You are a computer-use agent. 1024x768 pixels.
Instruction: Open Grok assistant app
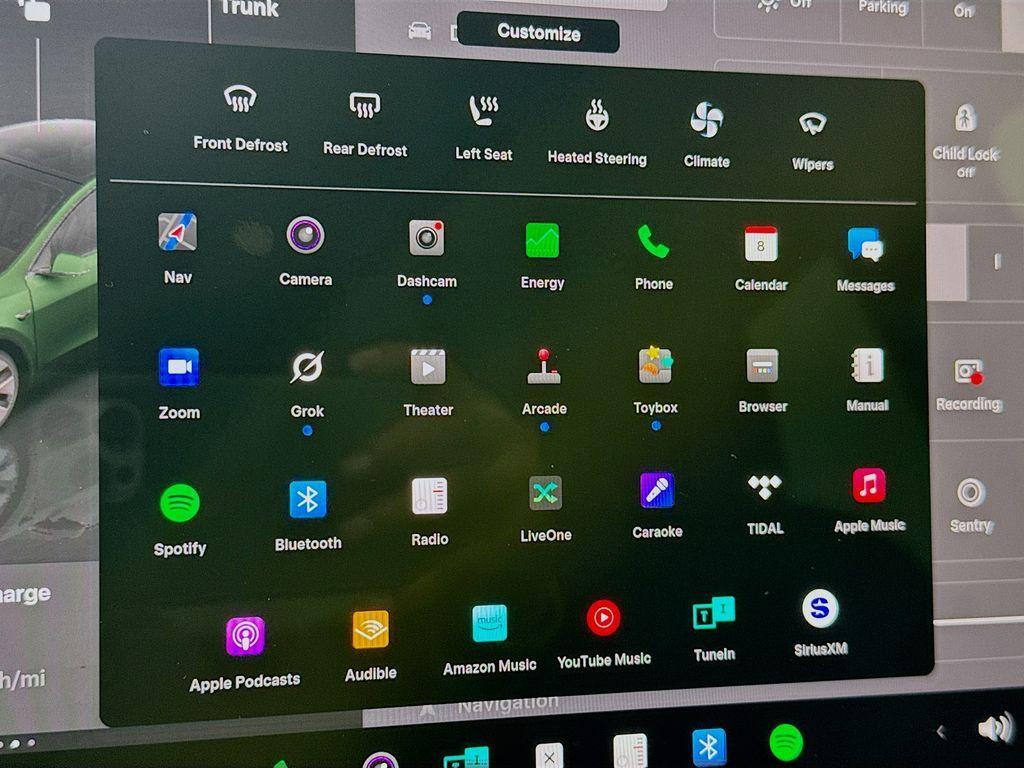(307, 368)
